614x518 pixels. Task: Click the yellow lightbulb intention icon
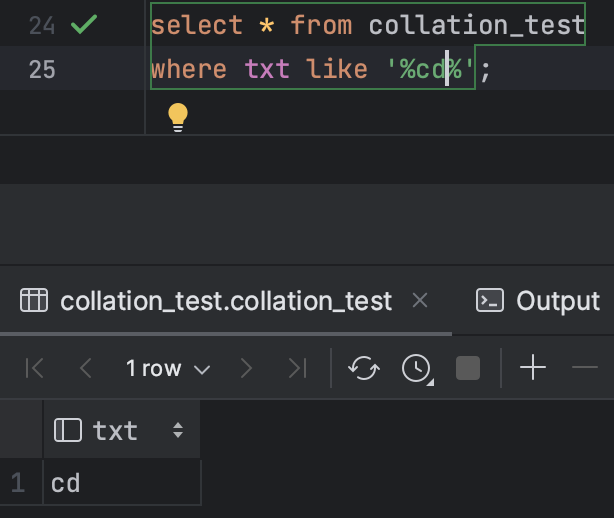click(178, 117)
